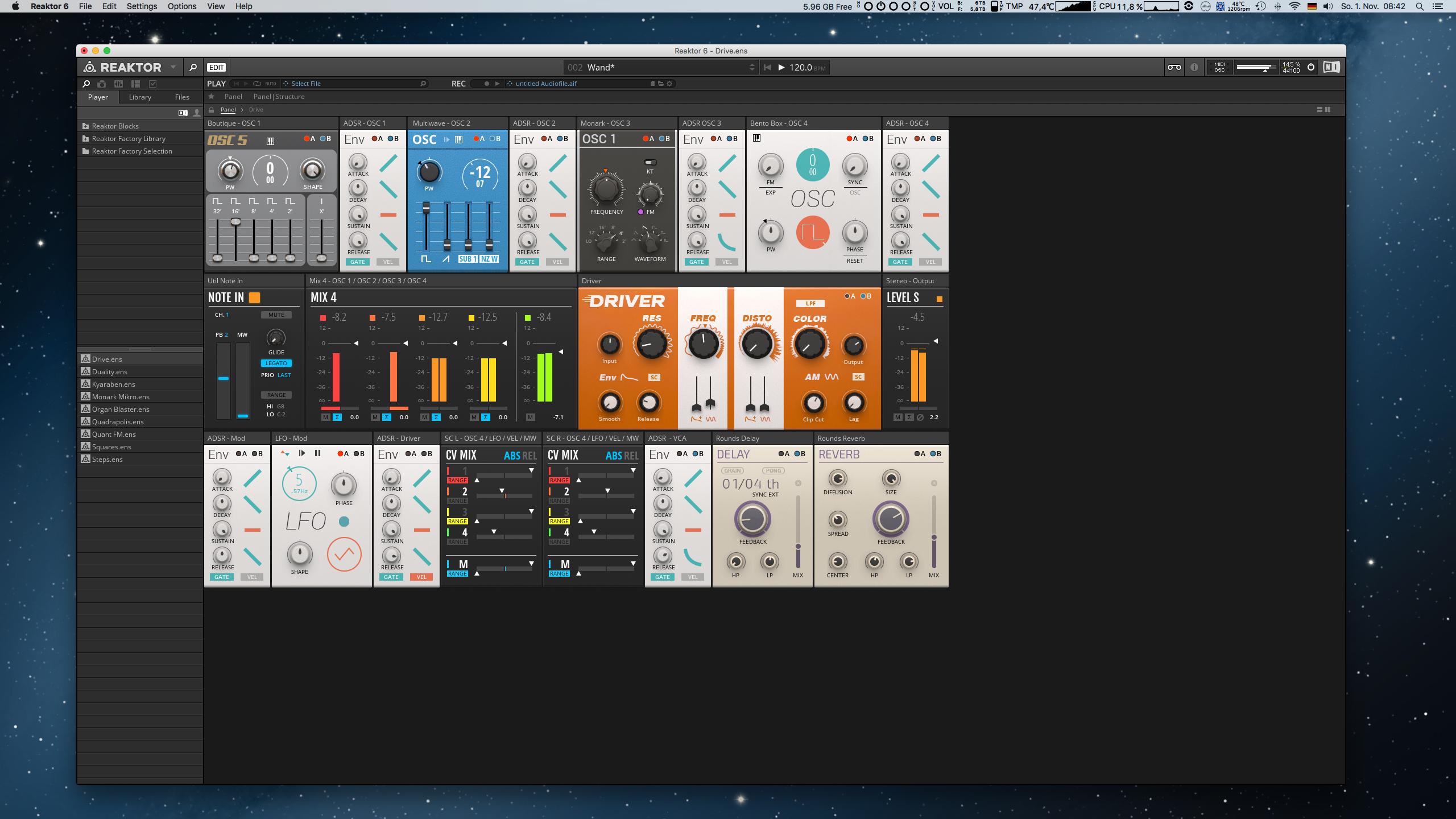Open the Reaktor main menu dropdown arrow
This screenshot has width=1456, height=819.
pos(173,67)
